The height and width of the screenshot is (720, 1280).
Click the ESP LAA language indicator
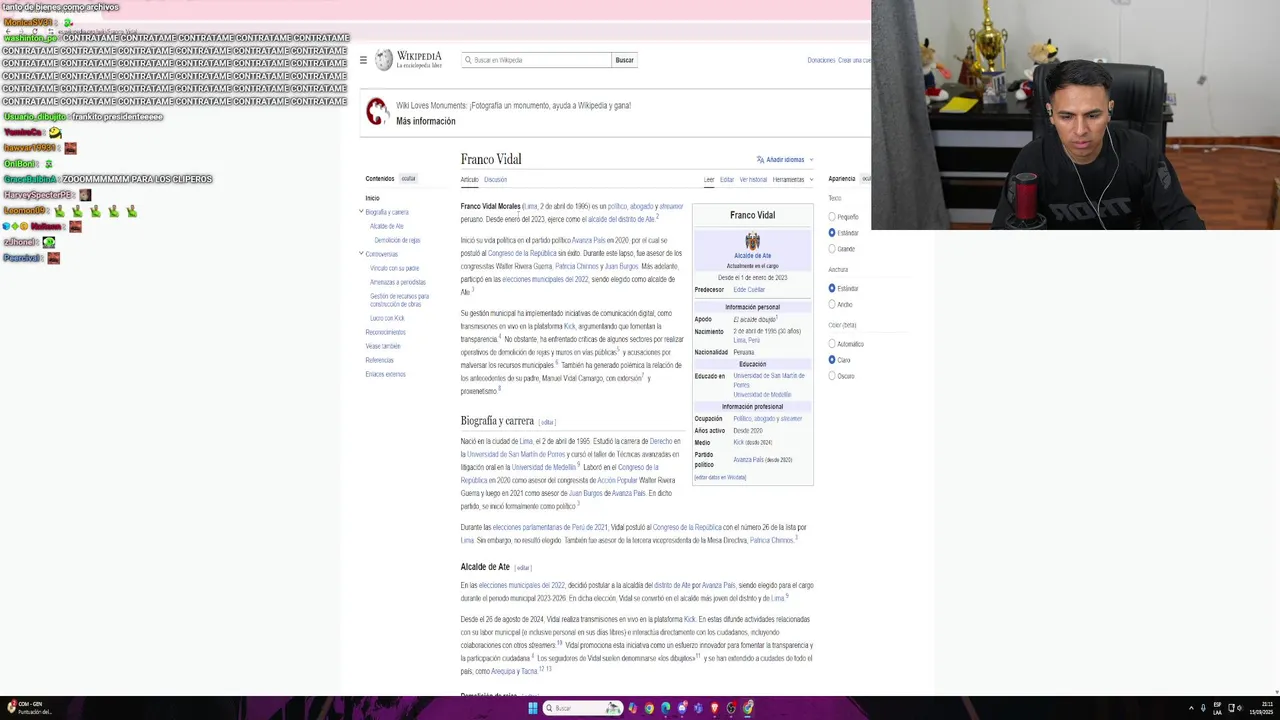(x=1218, y=708)
